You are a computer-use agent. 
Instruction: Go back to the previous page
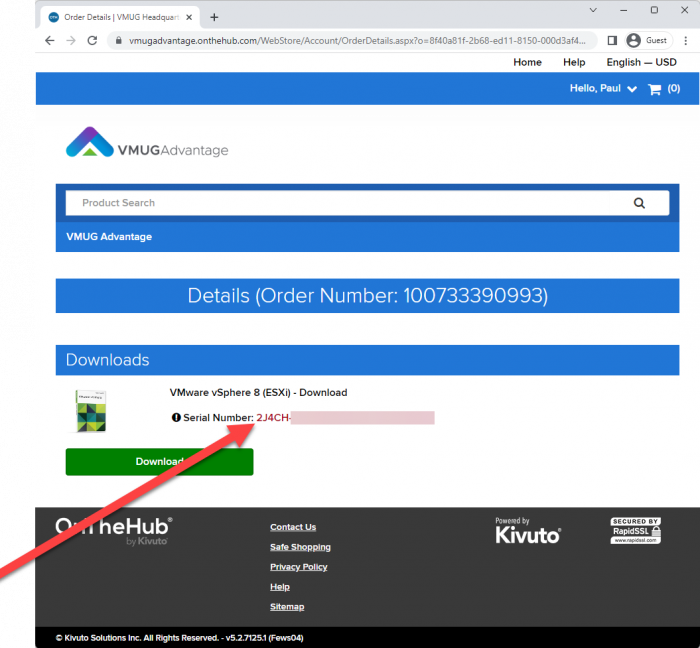50,41
